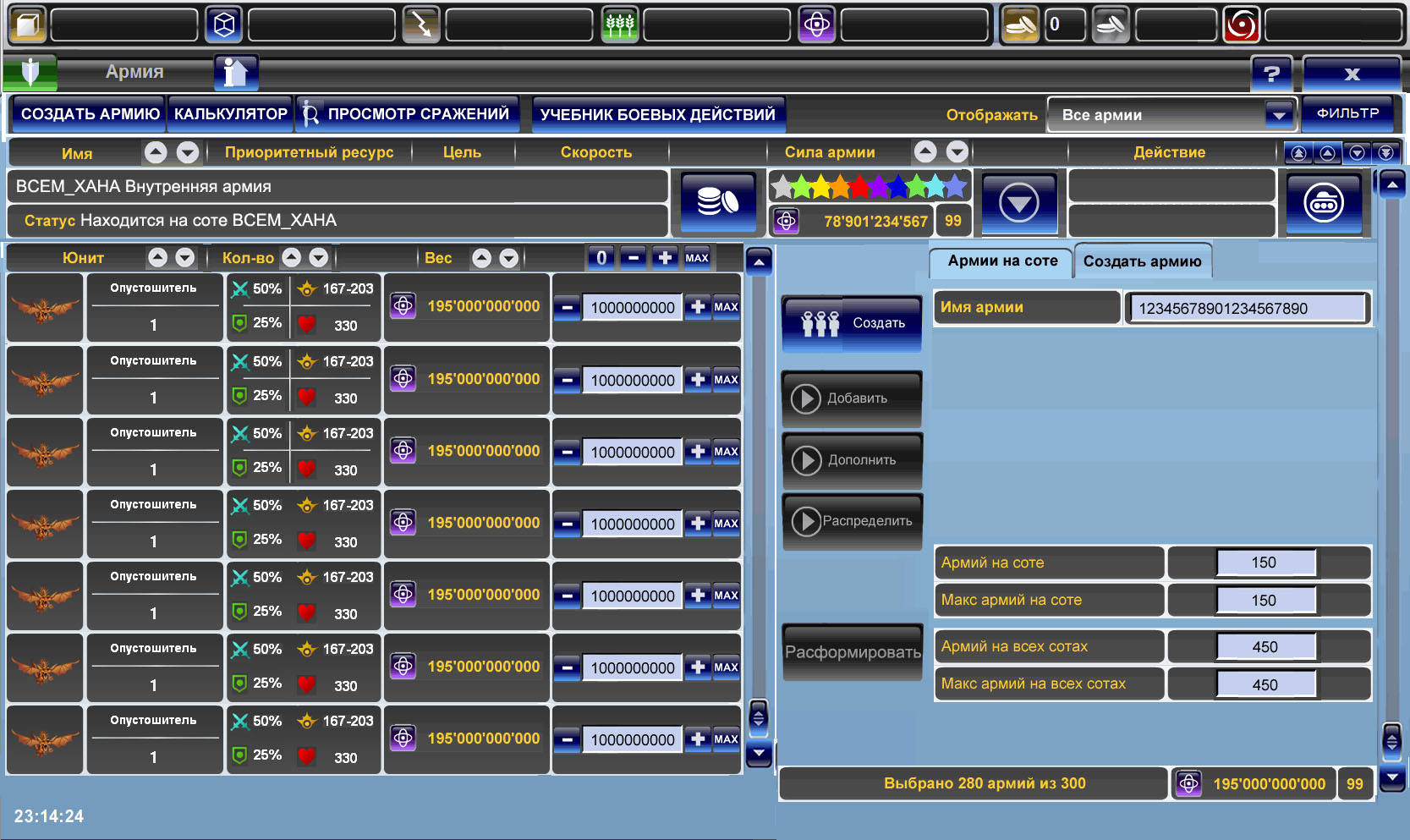Image resolution: width=1410 pixels, height=840 pixels.
Task: Click the red spiral icon in top bar
Action: point(1241,25)
